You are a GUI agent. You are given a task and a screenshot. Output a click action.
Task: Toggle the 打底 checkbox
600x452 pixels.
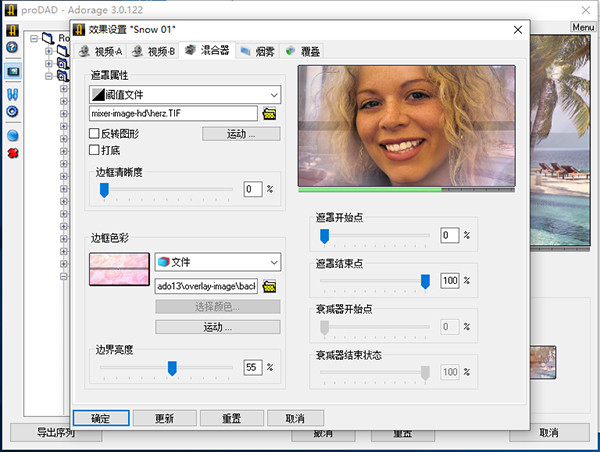click(x=94, y=150)
